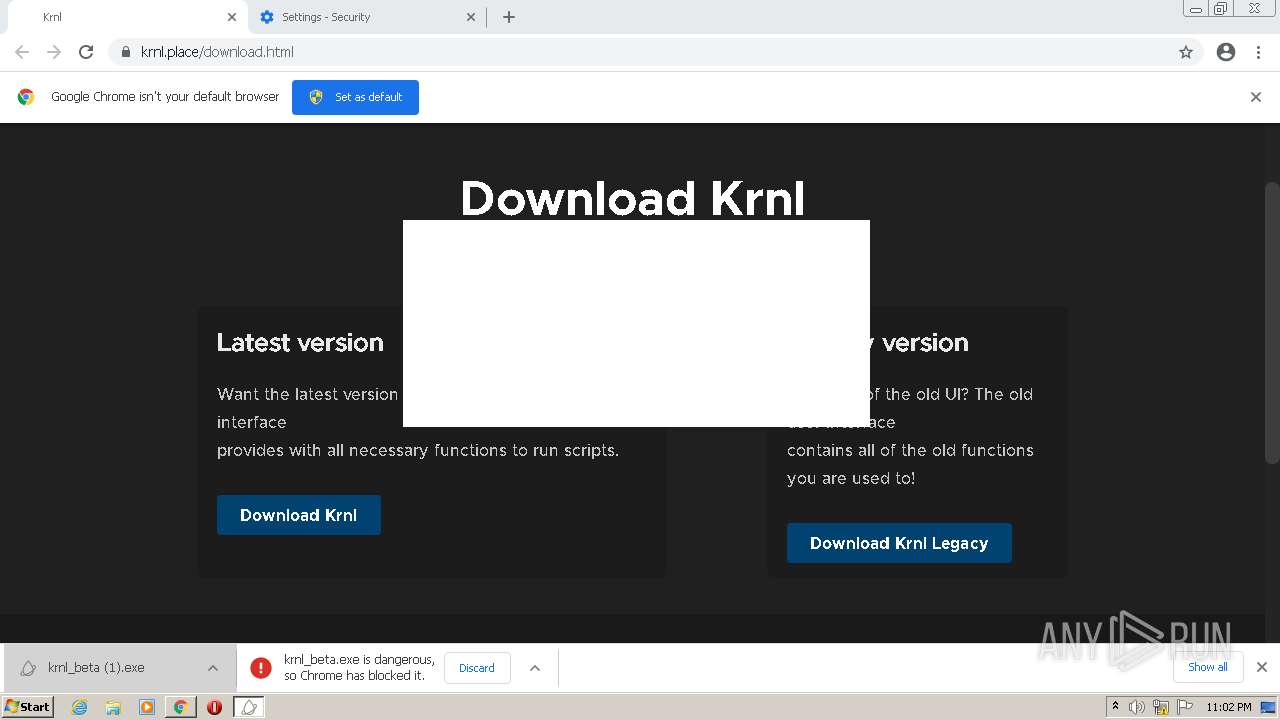
Task: Close the Settings - Security tab
Action: [471, 17]
